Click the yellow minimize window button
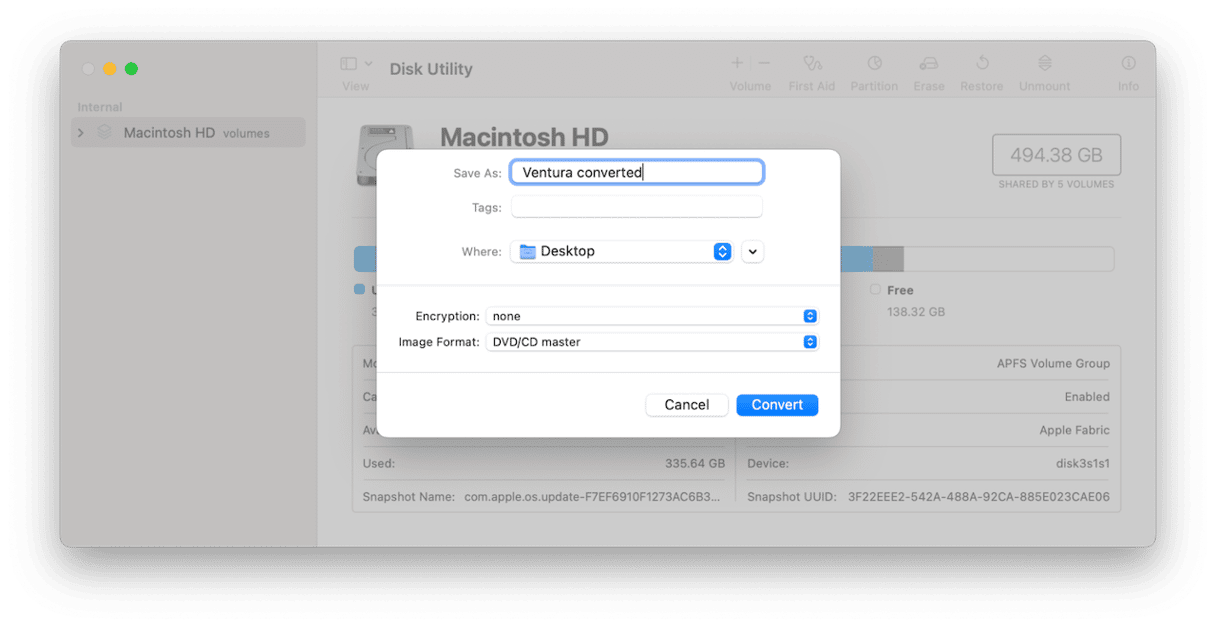Viewport: 1216px width, 627px height. [110, 69]
